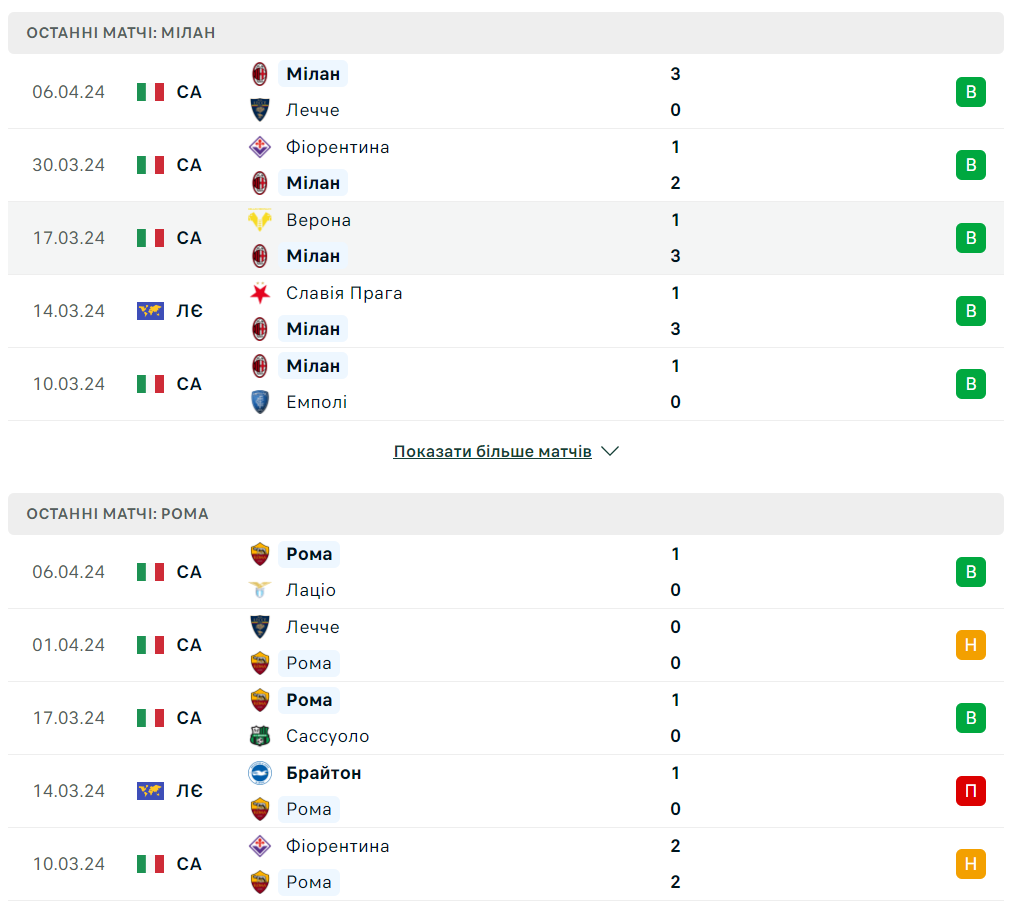The image size is (1018, 907).
Task: Click the Verona club logo
Action: [x=260, y=220]
